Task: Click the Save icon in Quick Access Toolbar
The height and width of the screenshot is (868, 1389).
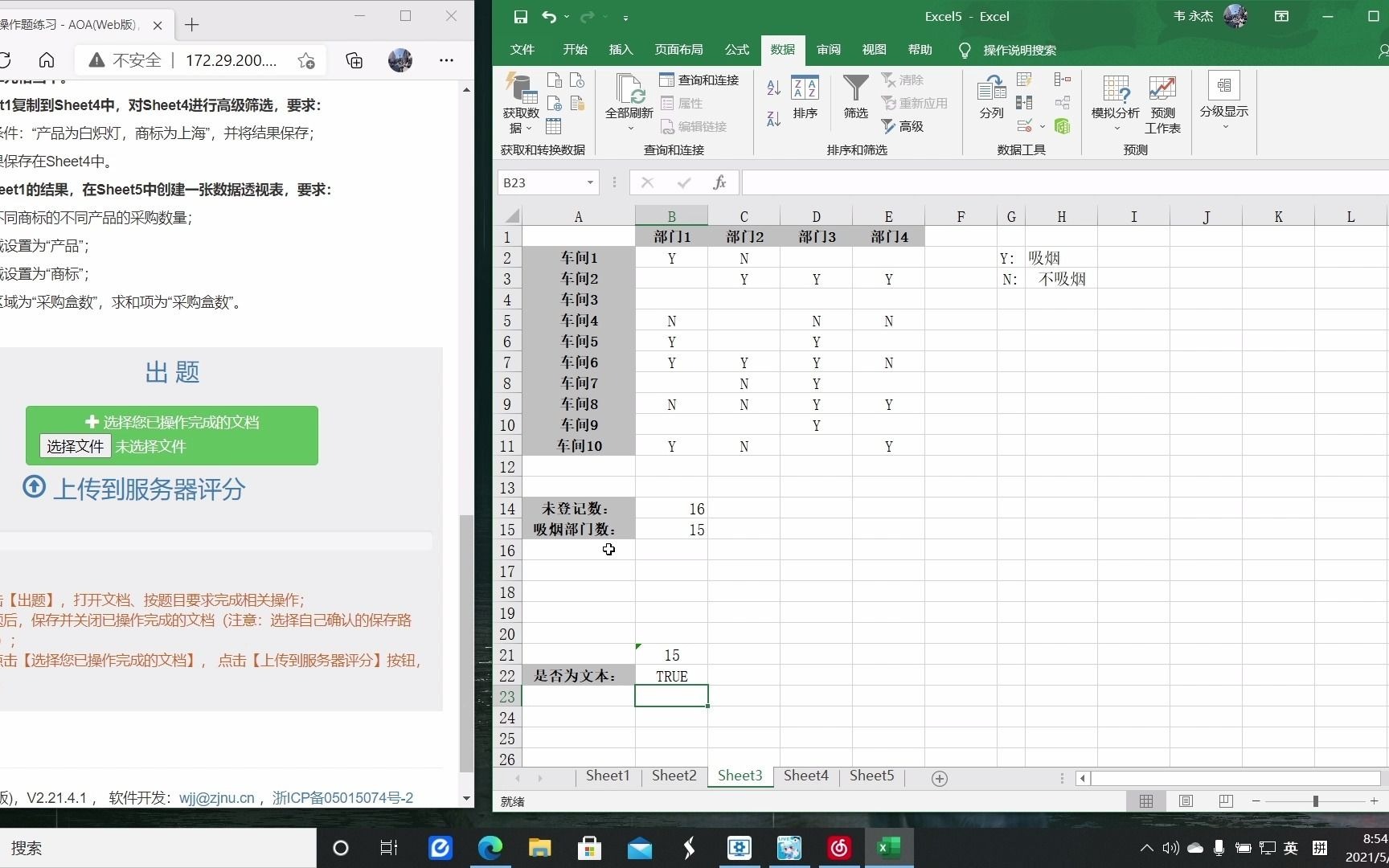Action: (520, 16)
